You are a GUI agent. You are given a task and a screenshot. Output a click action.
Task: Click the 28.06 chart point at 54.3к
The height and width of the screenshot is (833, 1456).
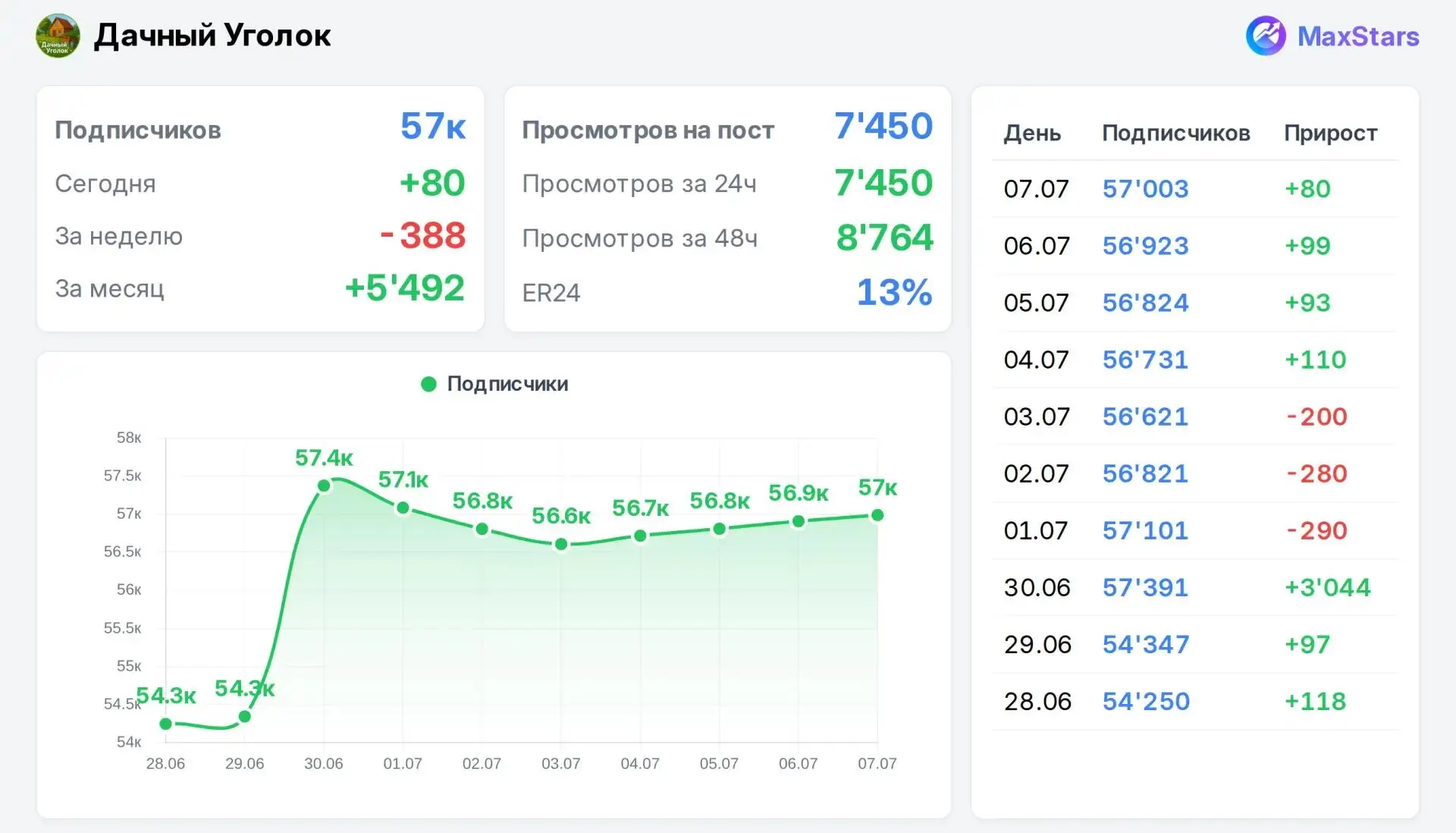point(166,724)
